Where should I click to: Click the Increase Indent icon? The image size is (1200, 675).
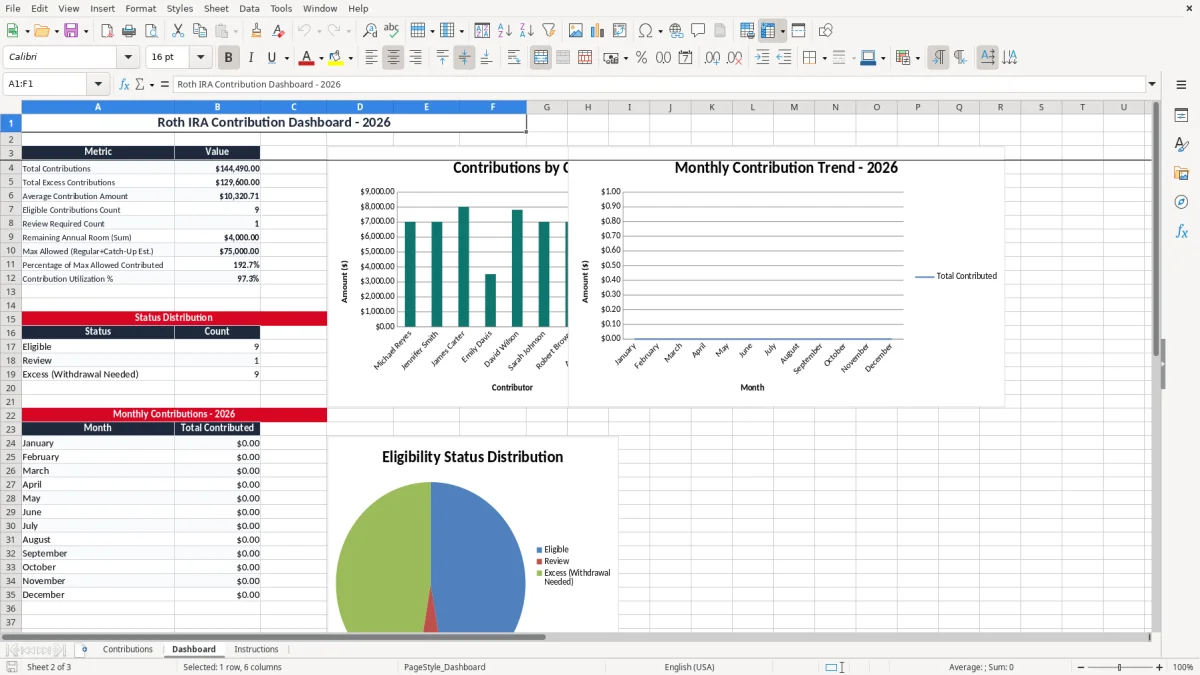click(x=762, y=58)
